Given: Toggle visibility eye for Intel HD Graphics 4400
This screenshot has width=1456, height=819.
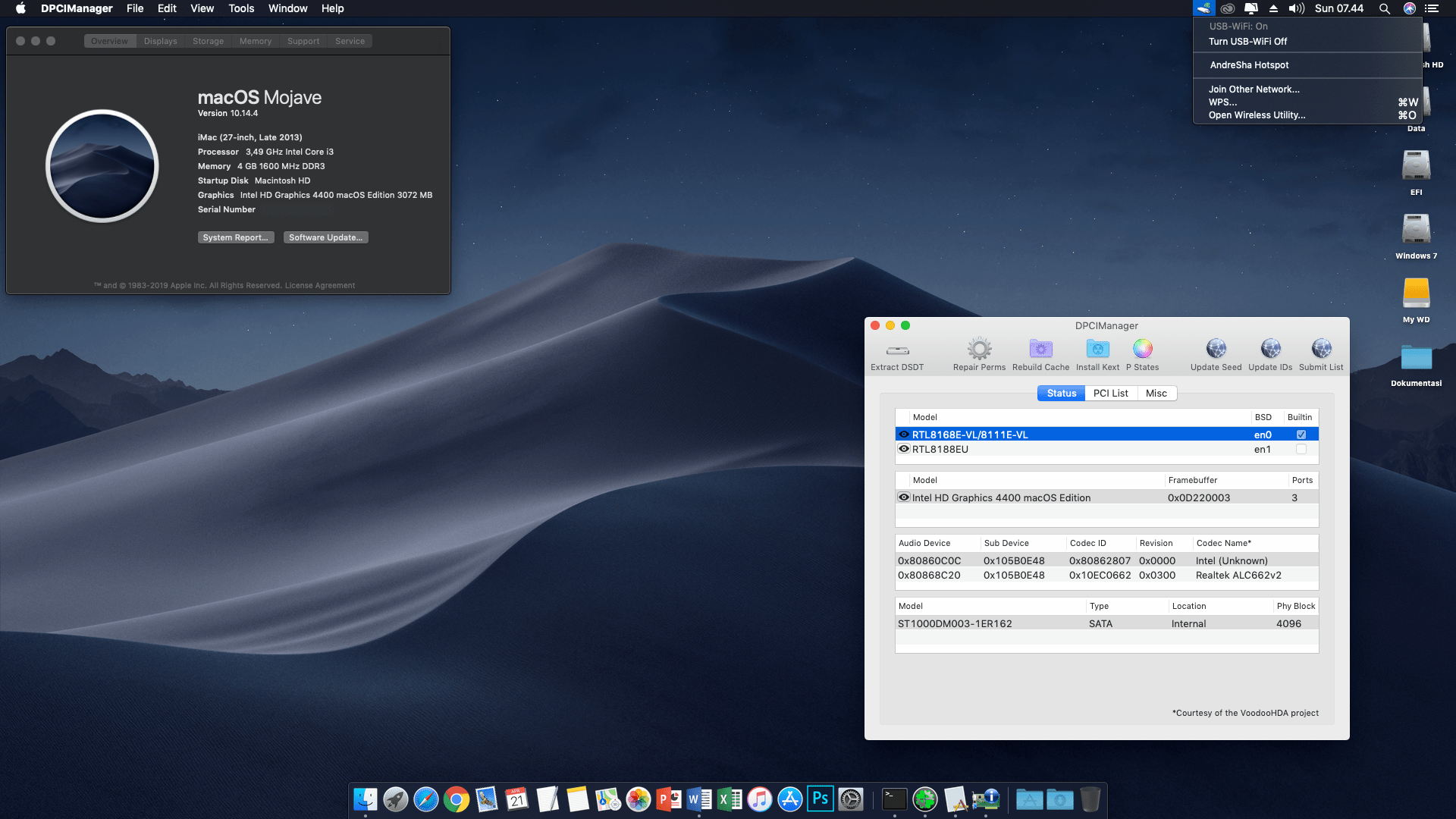Looking at the screenshot, I should pos(903,497).
